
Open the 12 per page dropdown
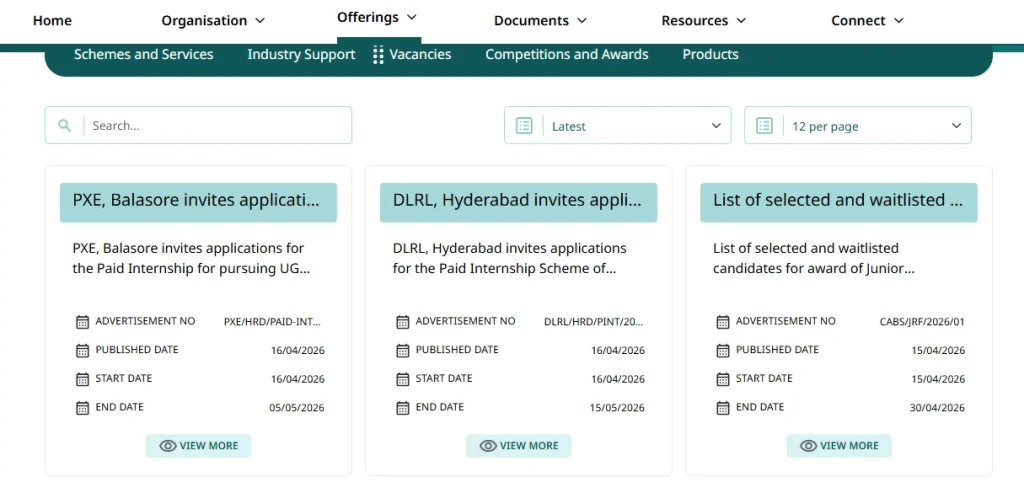click(x=858, y=126)
